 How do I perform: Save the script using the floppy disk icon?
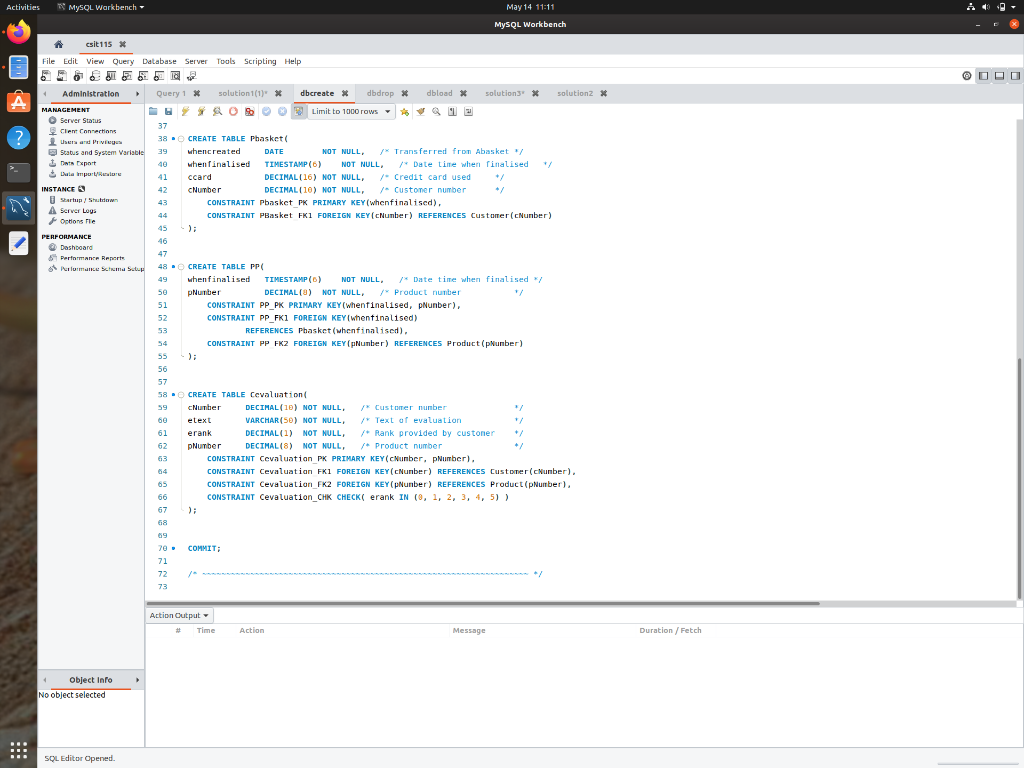pyautogui.click(x=169, y=111)
